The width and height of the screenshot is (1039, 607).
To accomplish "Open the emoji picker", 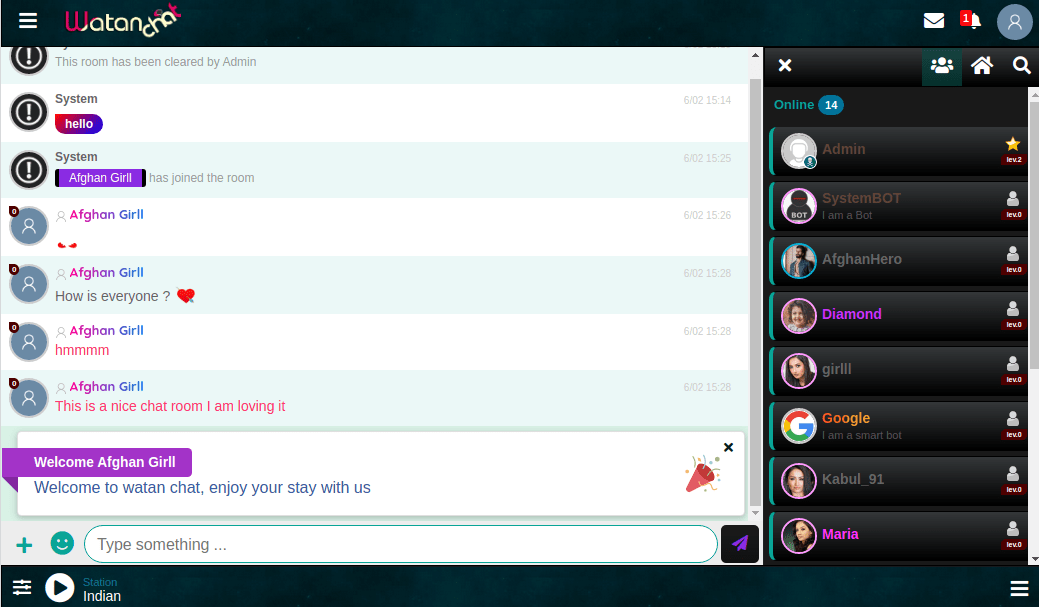I will pos(62,544).
